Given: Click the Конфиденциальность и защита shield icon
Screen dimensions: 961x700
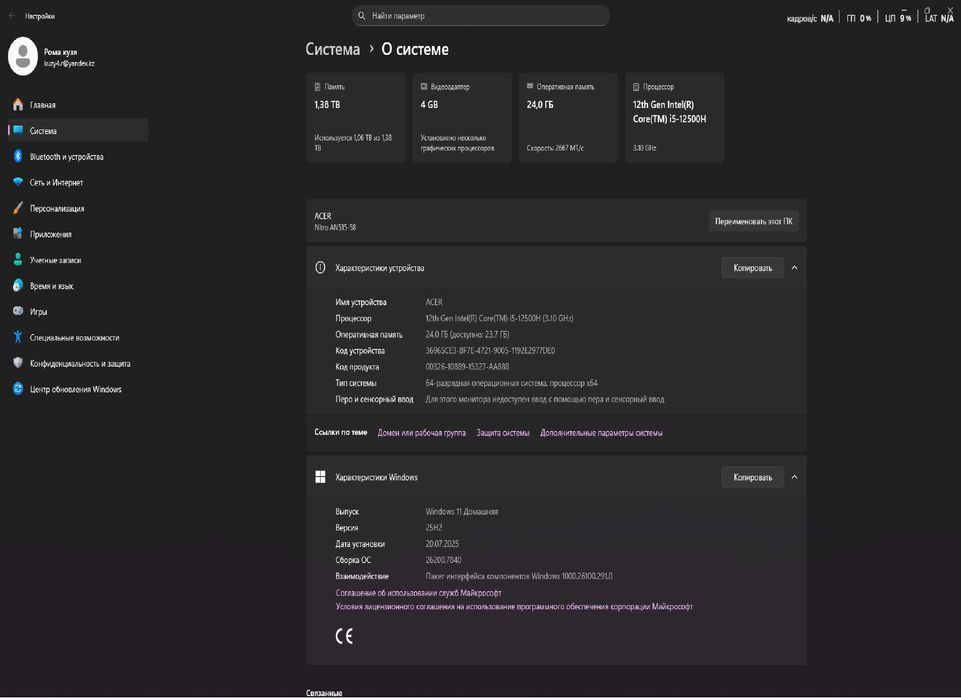Looking at the screenshot, I should (18, 363).
